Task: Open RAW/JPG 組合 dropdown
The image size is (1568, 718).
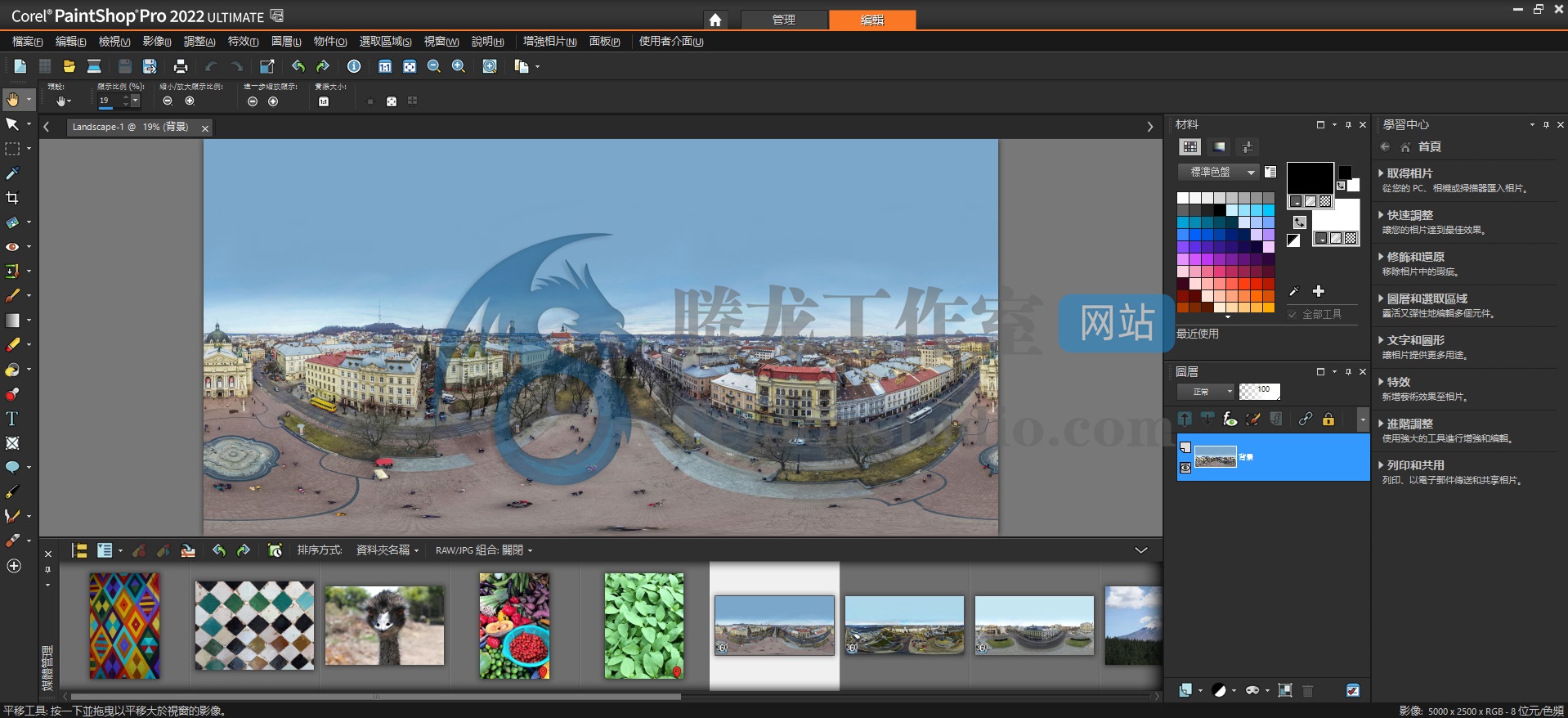Action: (x=484, y=550)
